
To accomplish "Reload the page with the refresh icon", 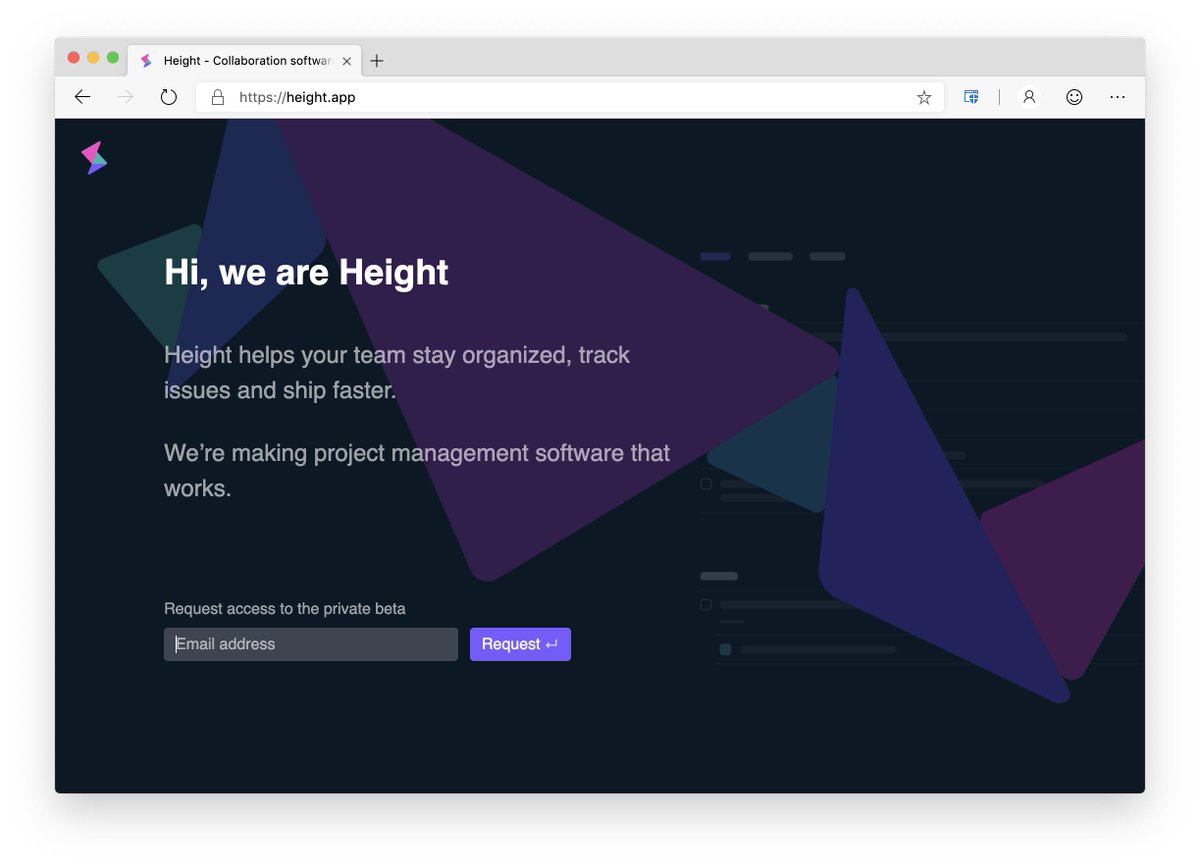I will click(169, 97).
